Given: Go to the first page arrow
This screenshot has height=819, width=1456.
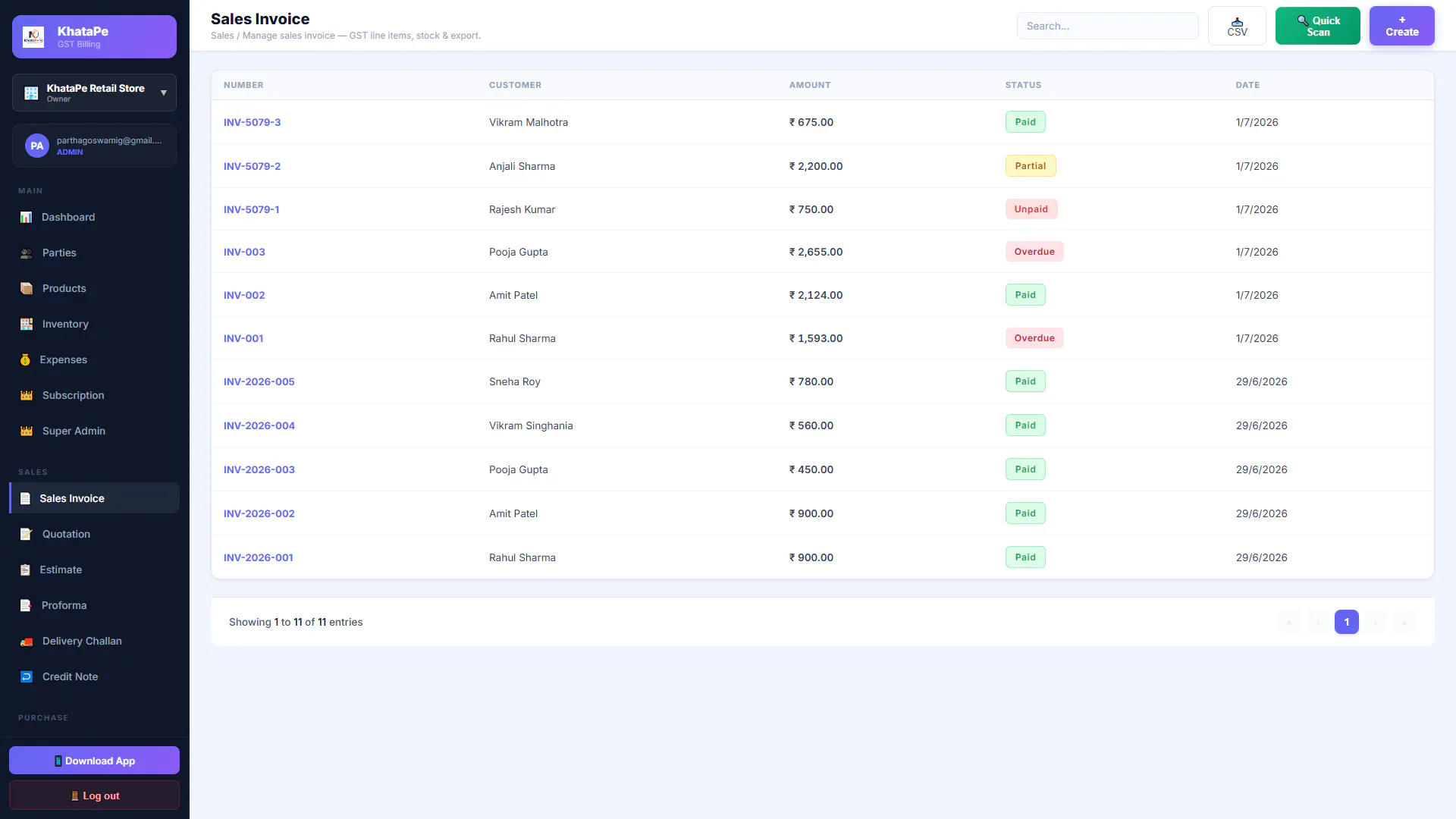Looking at the screenshot, I should click(x=1288, y=622).
